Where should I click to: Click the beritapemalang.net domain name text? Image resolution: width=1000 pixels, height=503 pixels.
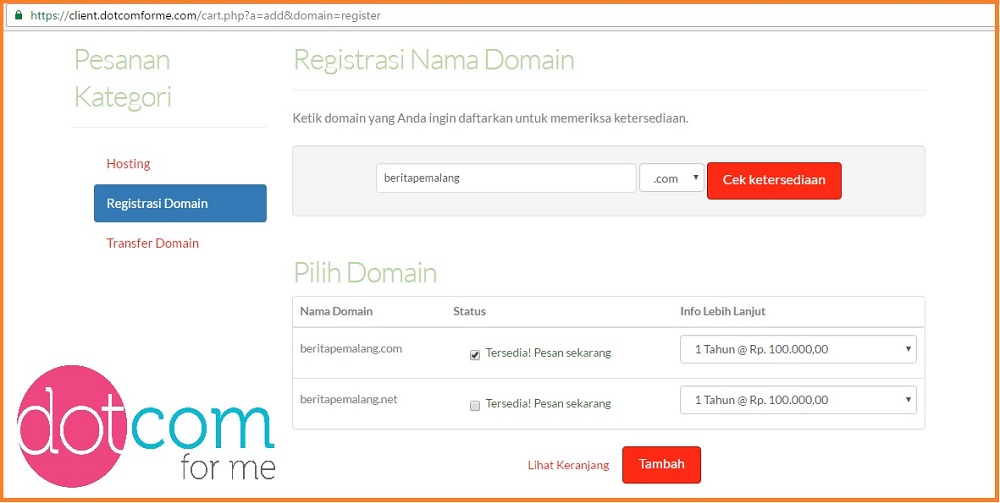click(348, 399)
